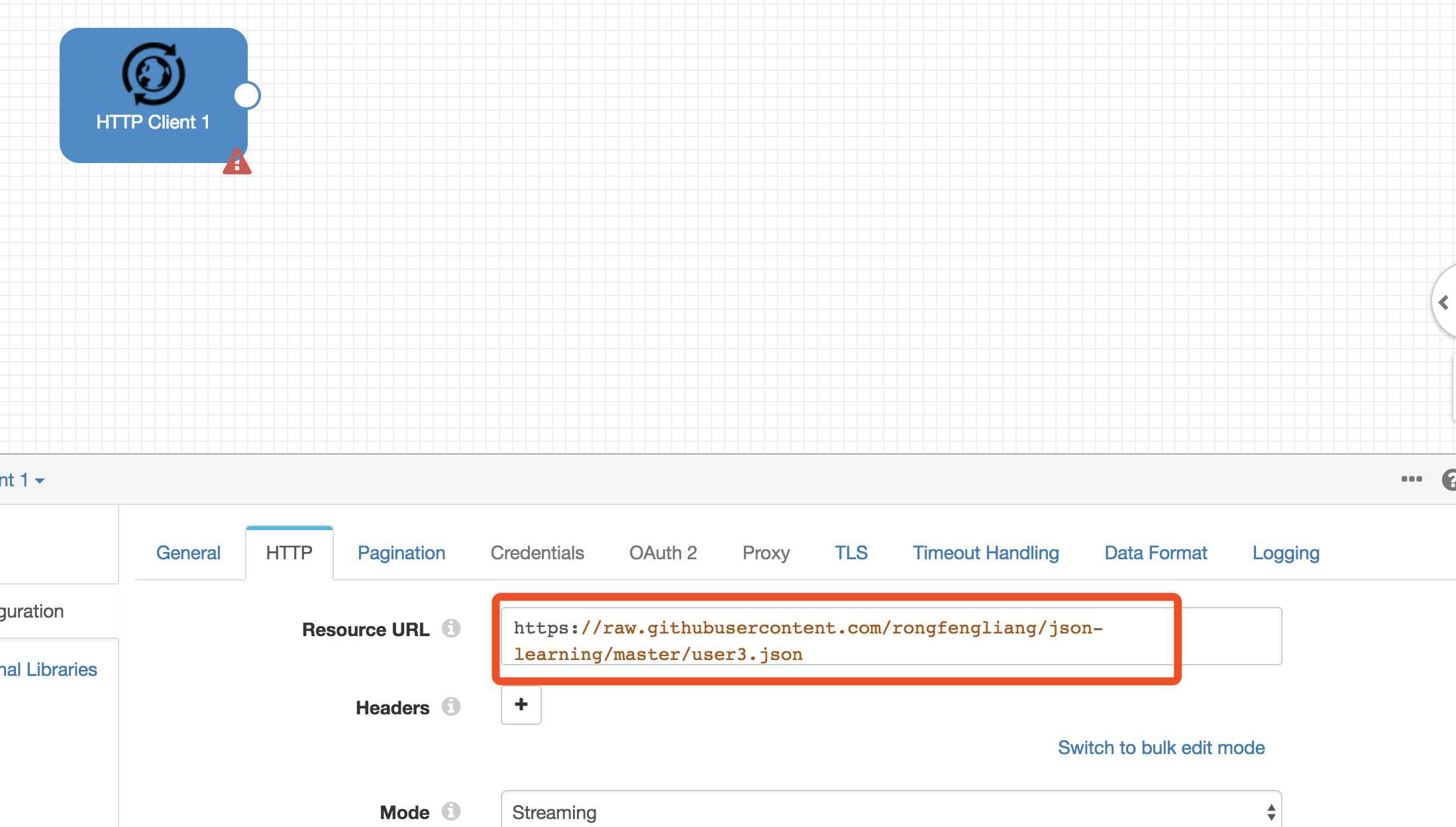
Task: Show info tooltip for Headers
Action: click(x=451, y=706)
